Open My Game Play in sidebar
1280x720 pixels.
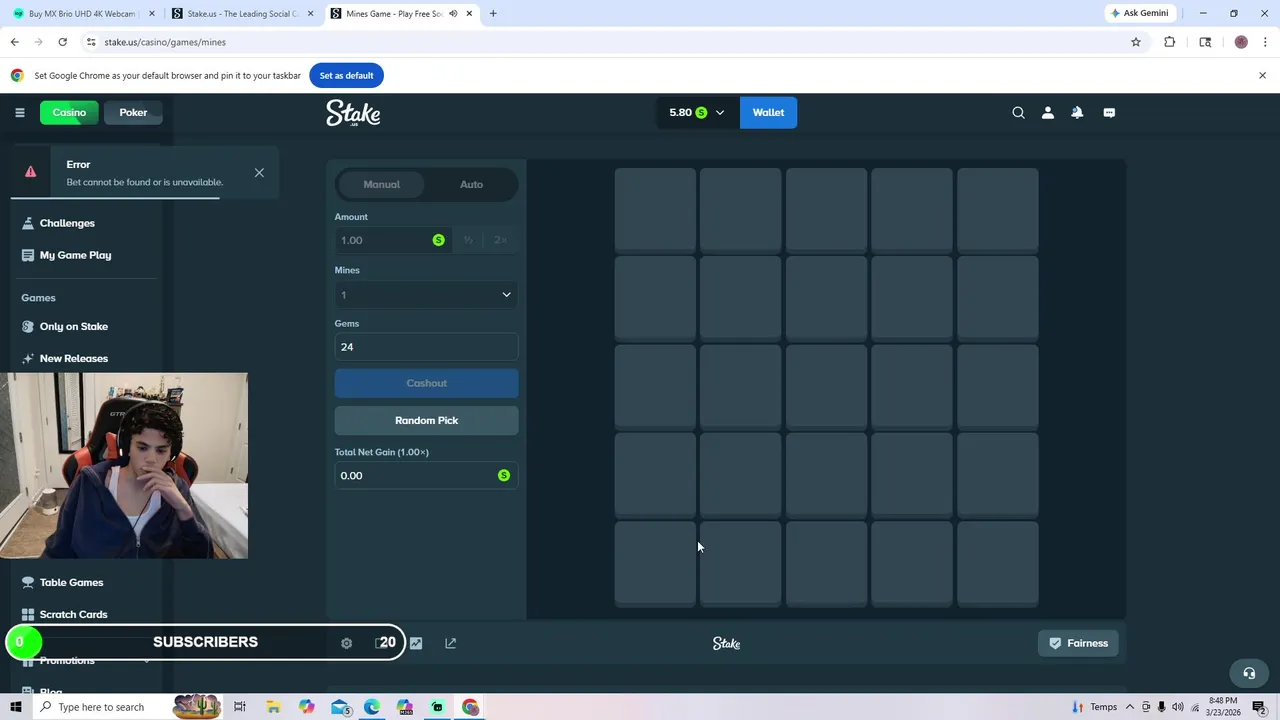pyautogui.click(x=75, y=255)
